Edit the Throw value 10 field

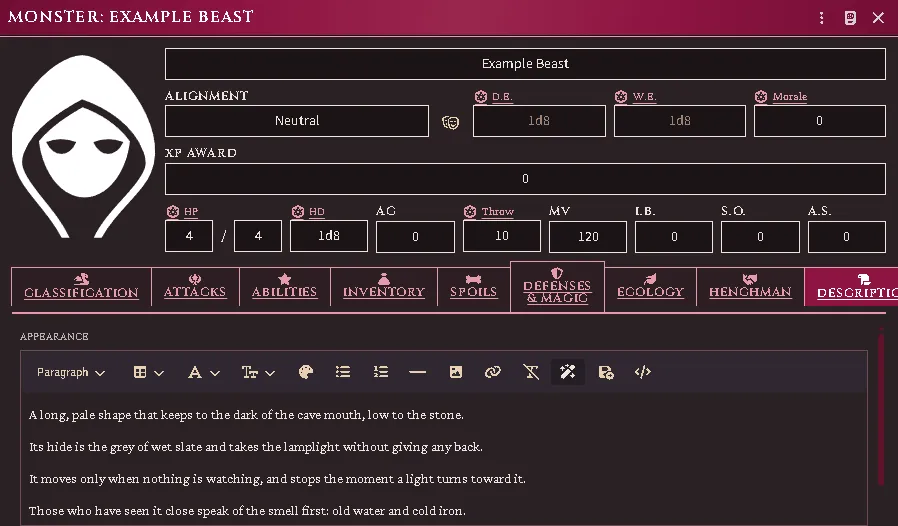tap(502, 236)
